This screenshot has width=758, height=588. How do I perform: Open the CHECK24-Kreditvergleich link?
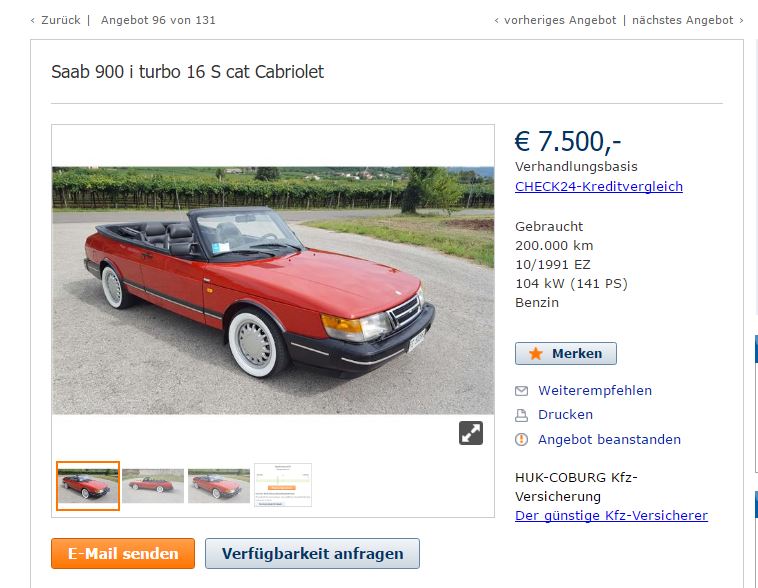pyautogui.click(x=599, y=187)
